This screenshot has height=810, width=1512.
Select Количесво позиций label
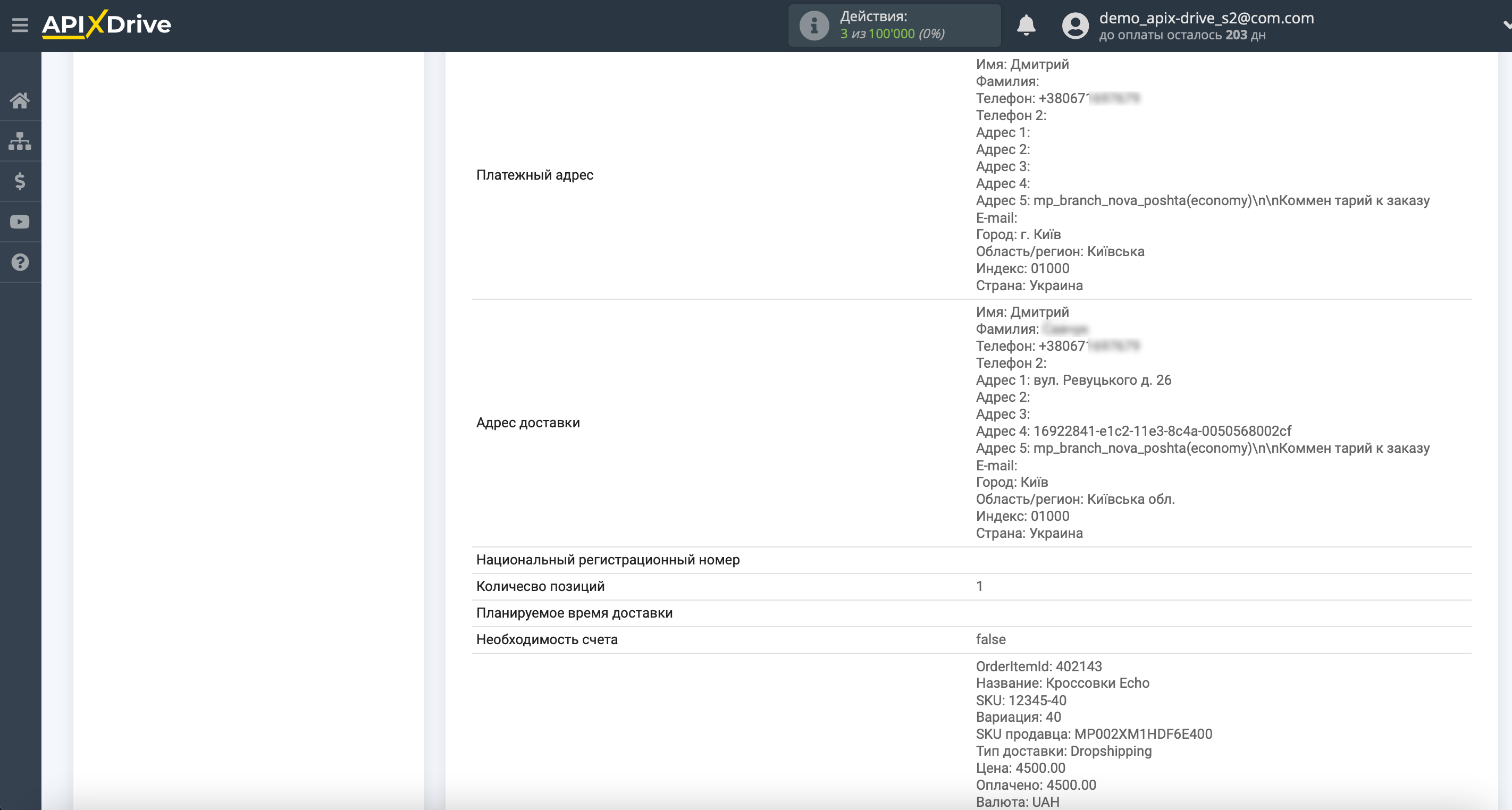pos(540,586)
